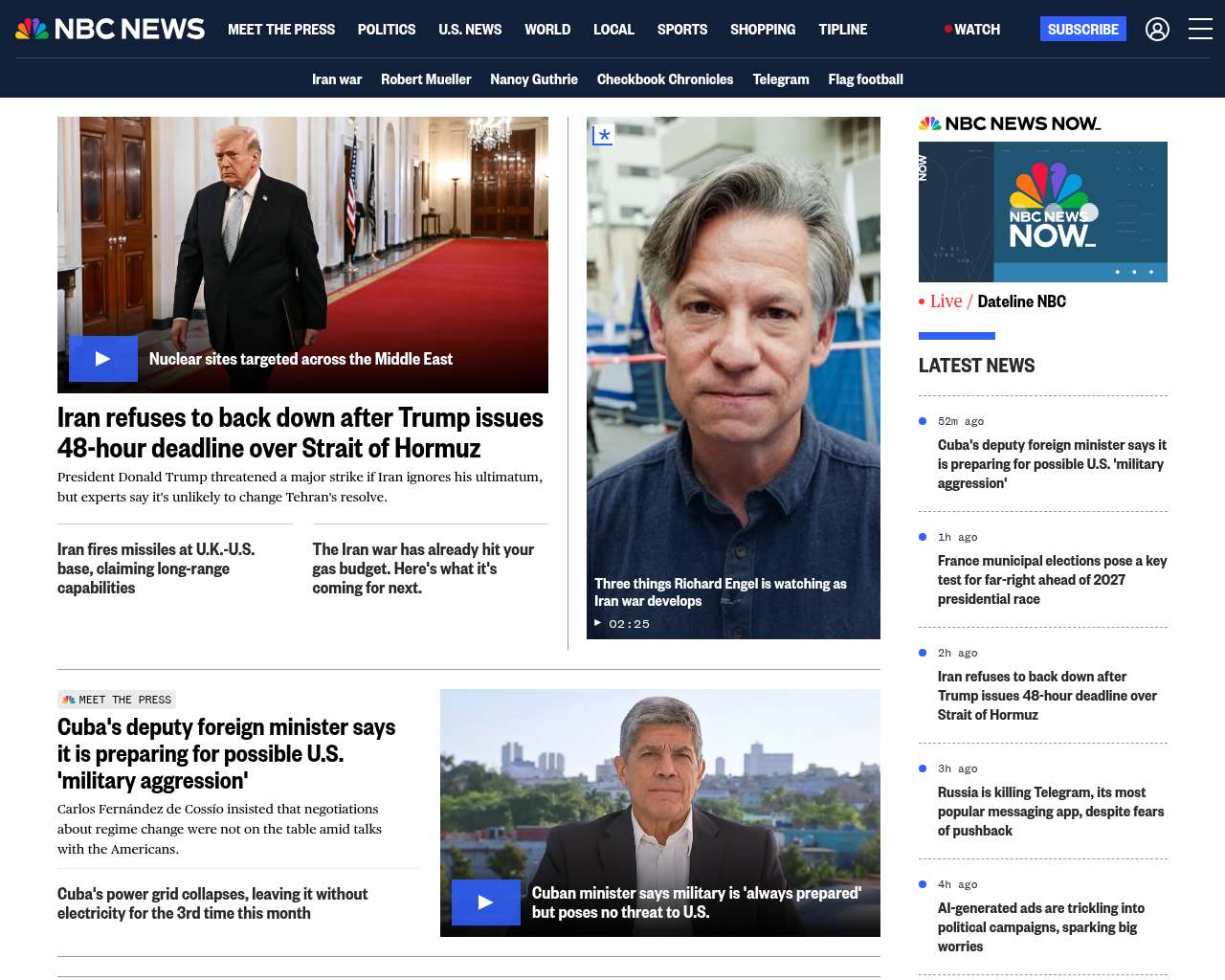Click the '52m ago' timestamp
This screenshot has width=1225, height=980.
961,421
